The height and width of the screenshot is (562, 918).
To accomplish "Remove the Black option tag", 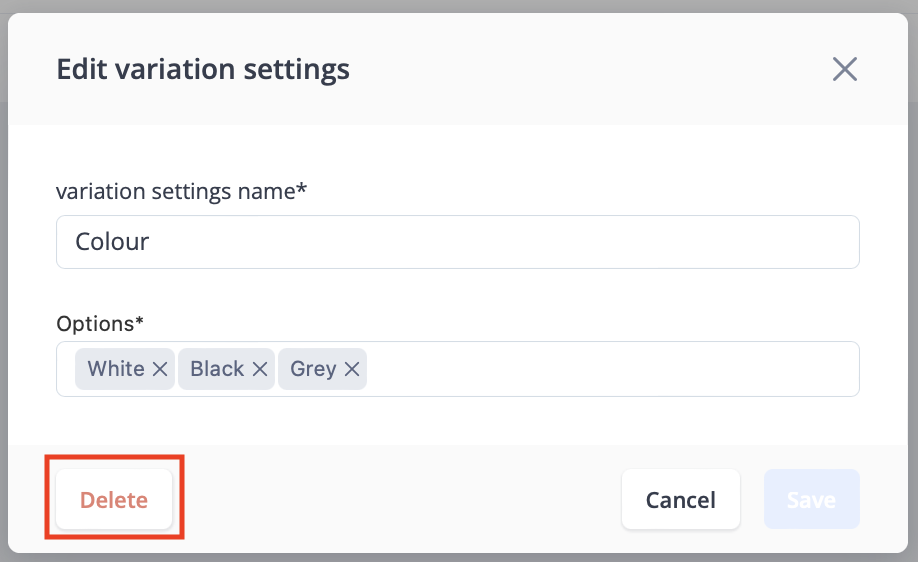I will coord(260,369).
